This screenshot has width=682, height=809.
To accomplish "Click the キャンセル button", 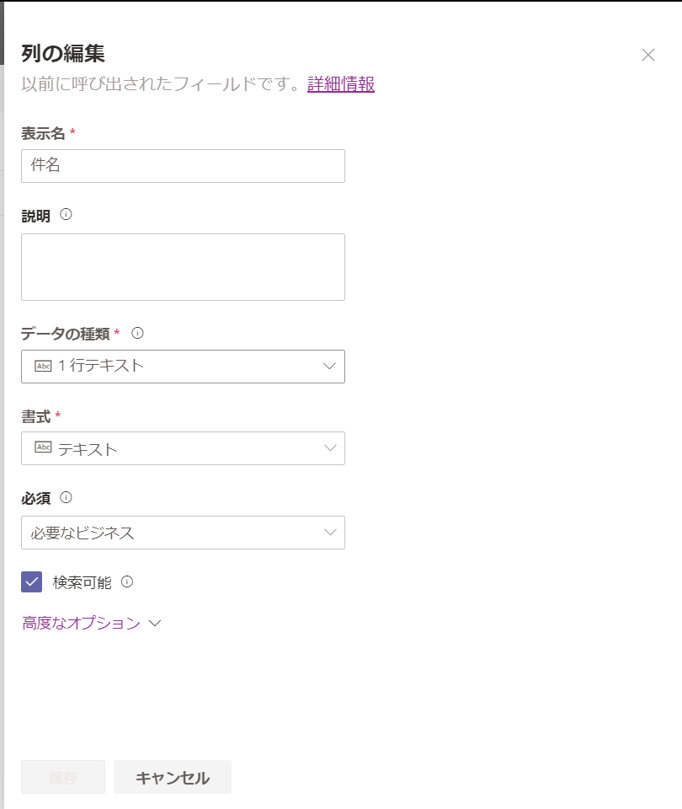I will [x=172, y=777].
